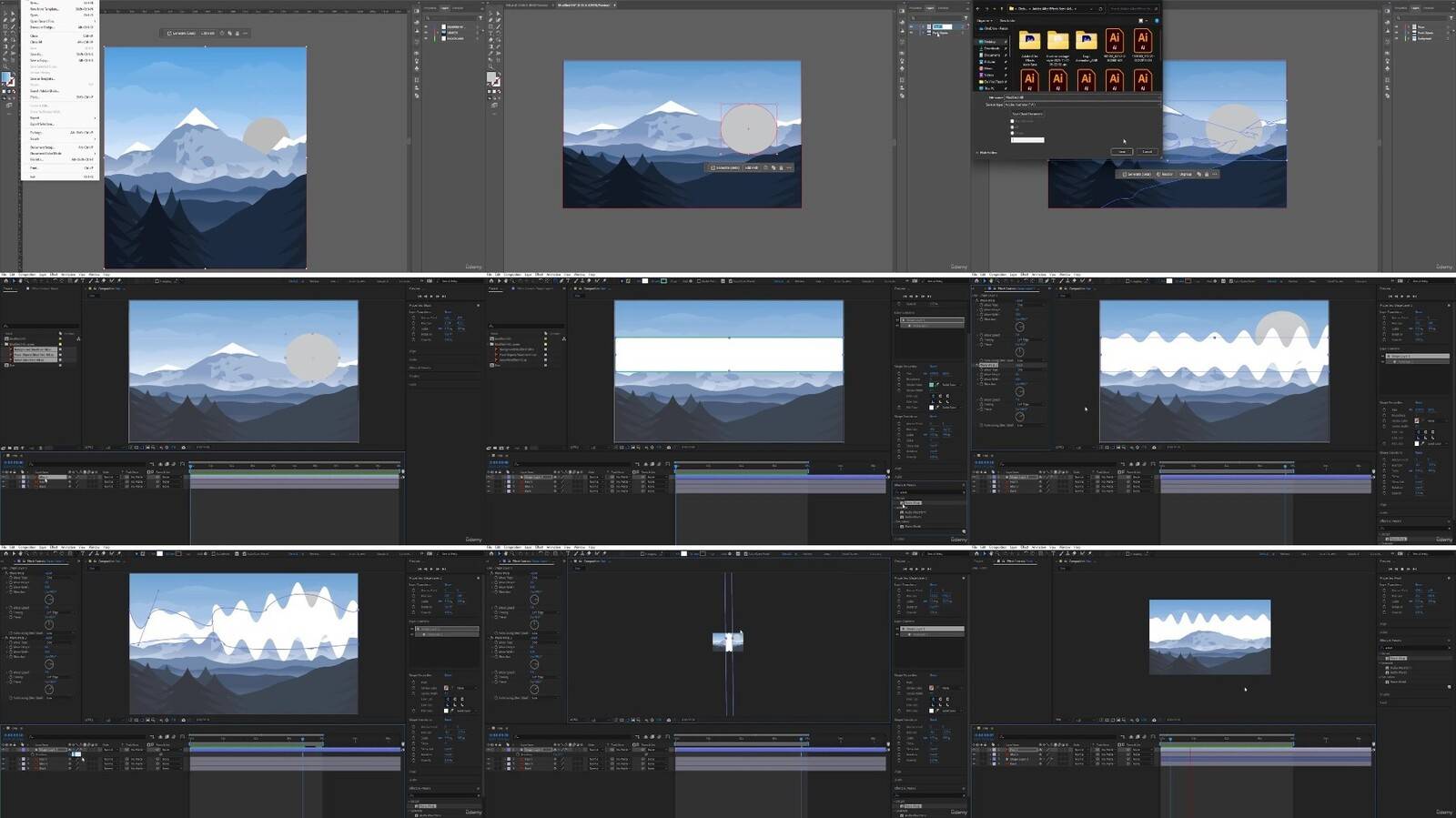Click Save button in the save dialog
This screenshot has width=1456, height=818.
coord(1122,152)
